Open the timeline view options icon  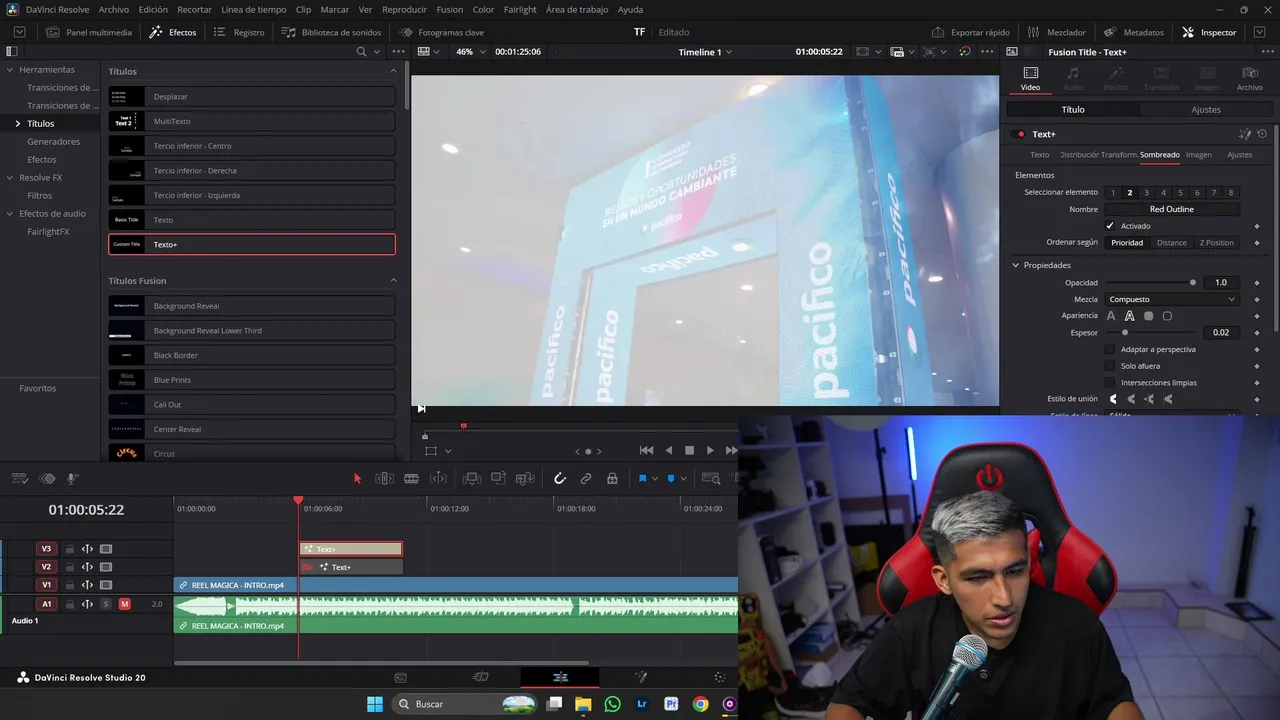(x=18, y=479)
